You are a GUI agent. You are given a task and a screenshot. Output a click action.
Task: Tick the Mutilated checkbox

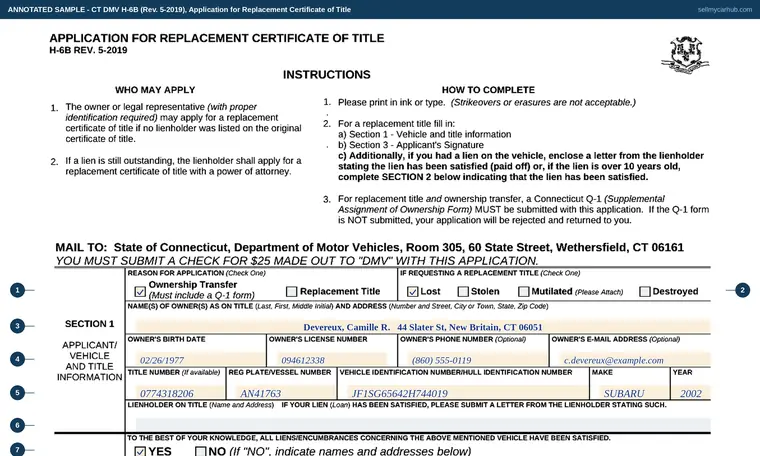(523, 291)
